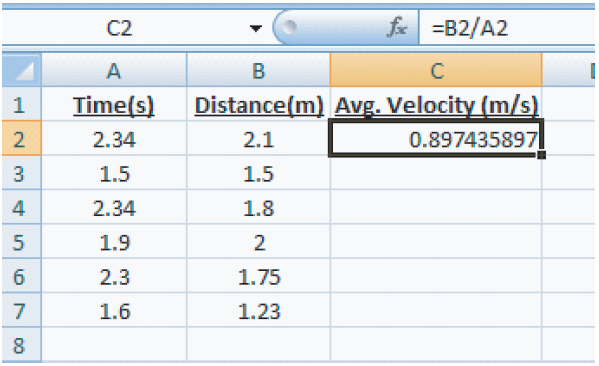599x366 pixels.
Task: Click cell A3 containing 1.5
Action: [114, 173]
